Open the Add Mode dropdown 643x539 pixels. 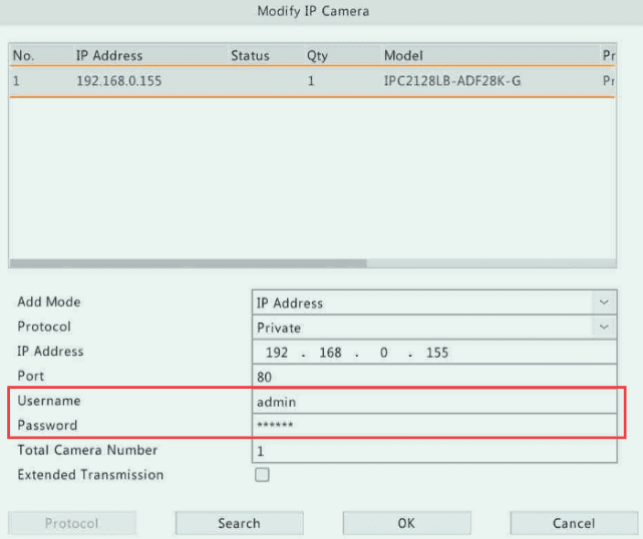[x=433, y=302]
